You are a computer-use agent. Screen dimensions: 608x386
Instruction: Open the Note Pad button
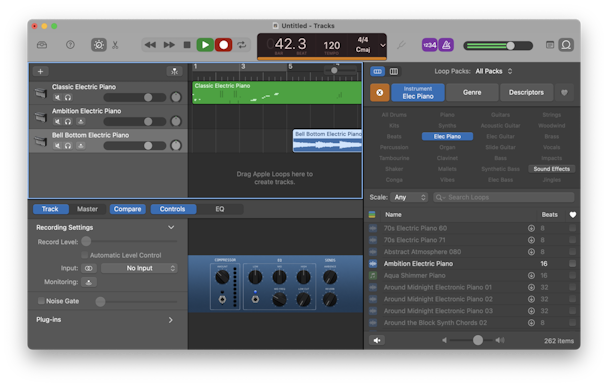pos(550,45)
